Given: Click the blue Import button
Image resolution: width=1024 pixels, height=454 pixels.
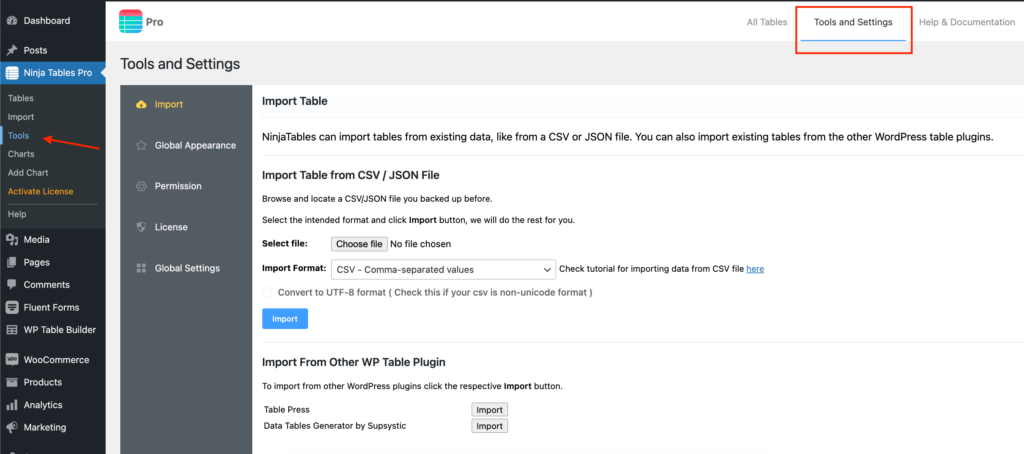Looking at the screenshot, I should point(285,319).
